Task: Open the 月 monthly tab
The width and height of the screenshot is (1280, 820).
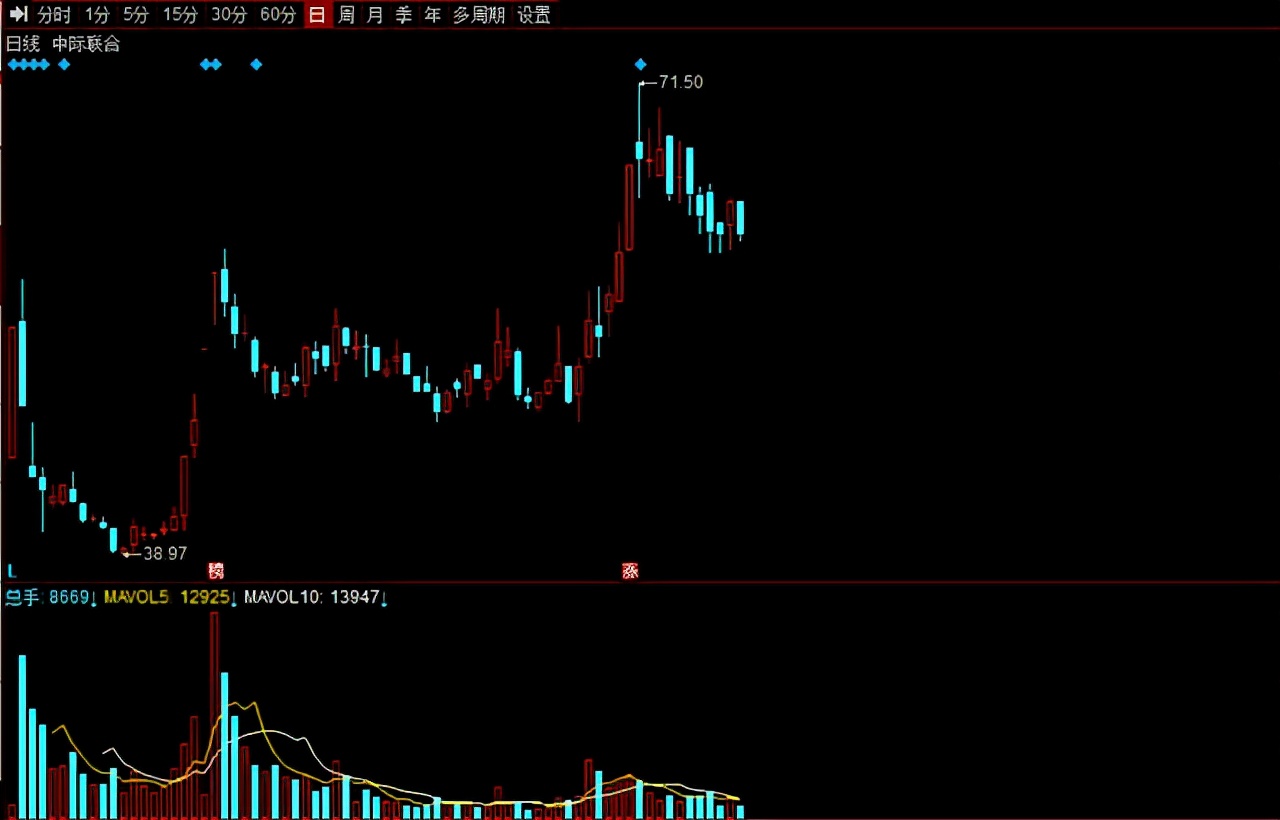Action: [x=375, y=14]
